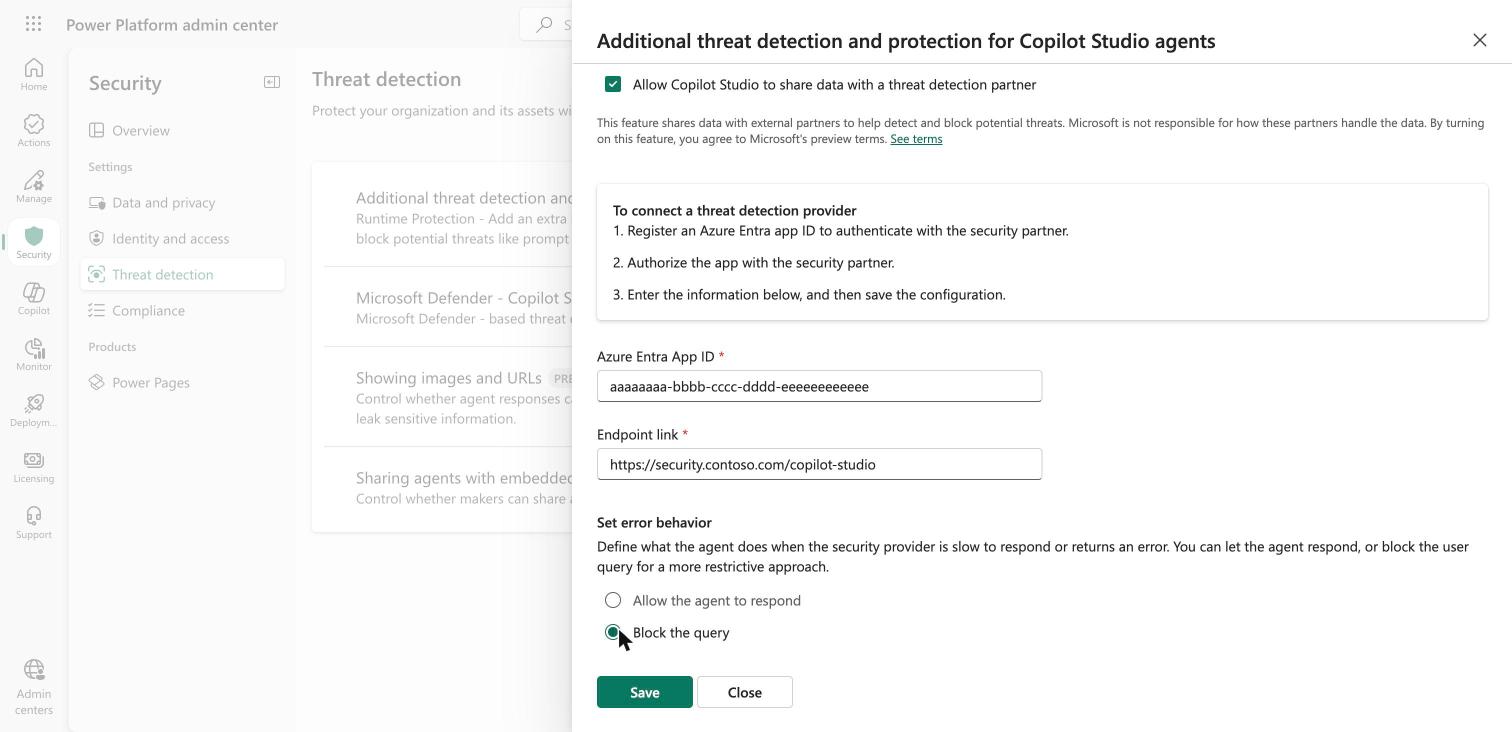Open Licensing in the left rail

[x=33, y=466]
